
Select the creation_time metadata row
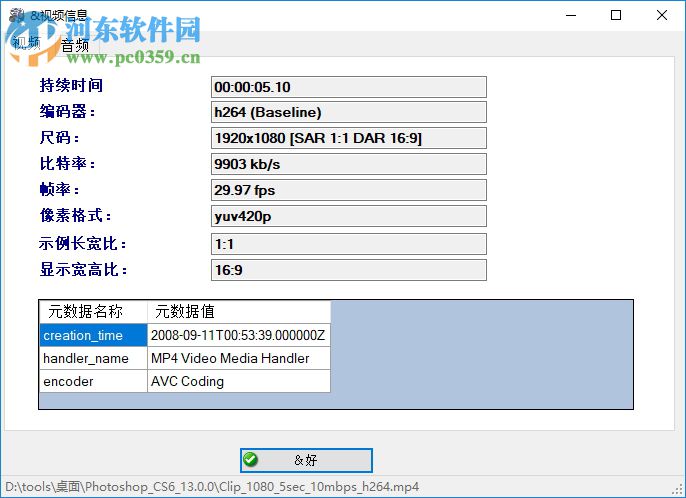pyautogui.click(x=93, y=335)
